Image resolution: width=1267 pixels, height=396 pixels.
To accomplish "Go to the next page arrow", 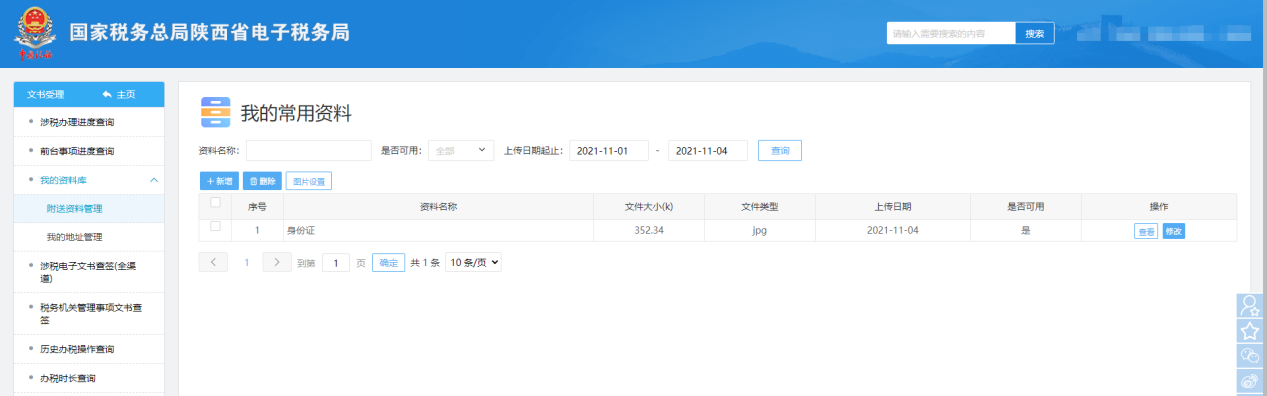I will coord(277,262).
